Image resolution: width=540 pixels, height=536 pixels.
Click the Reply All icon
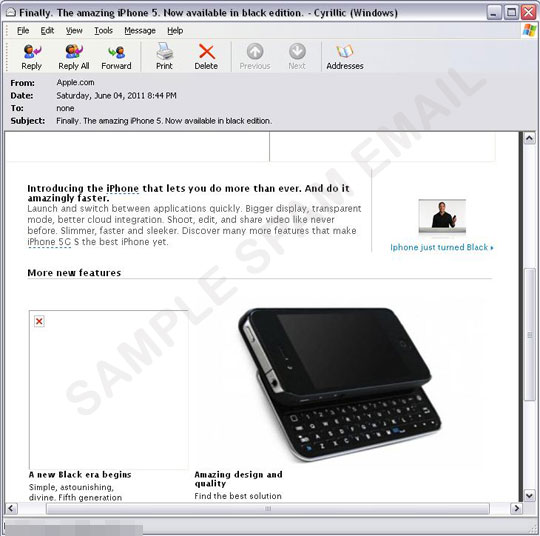point(74,56)
